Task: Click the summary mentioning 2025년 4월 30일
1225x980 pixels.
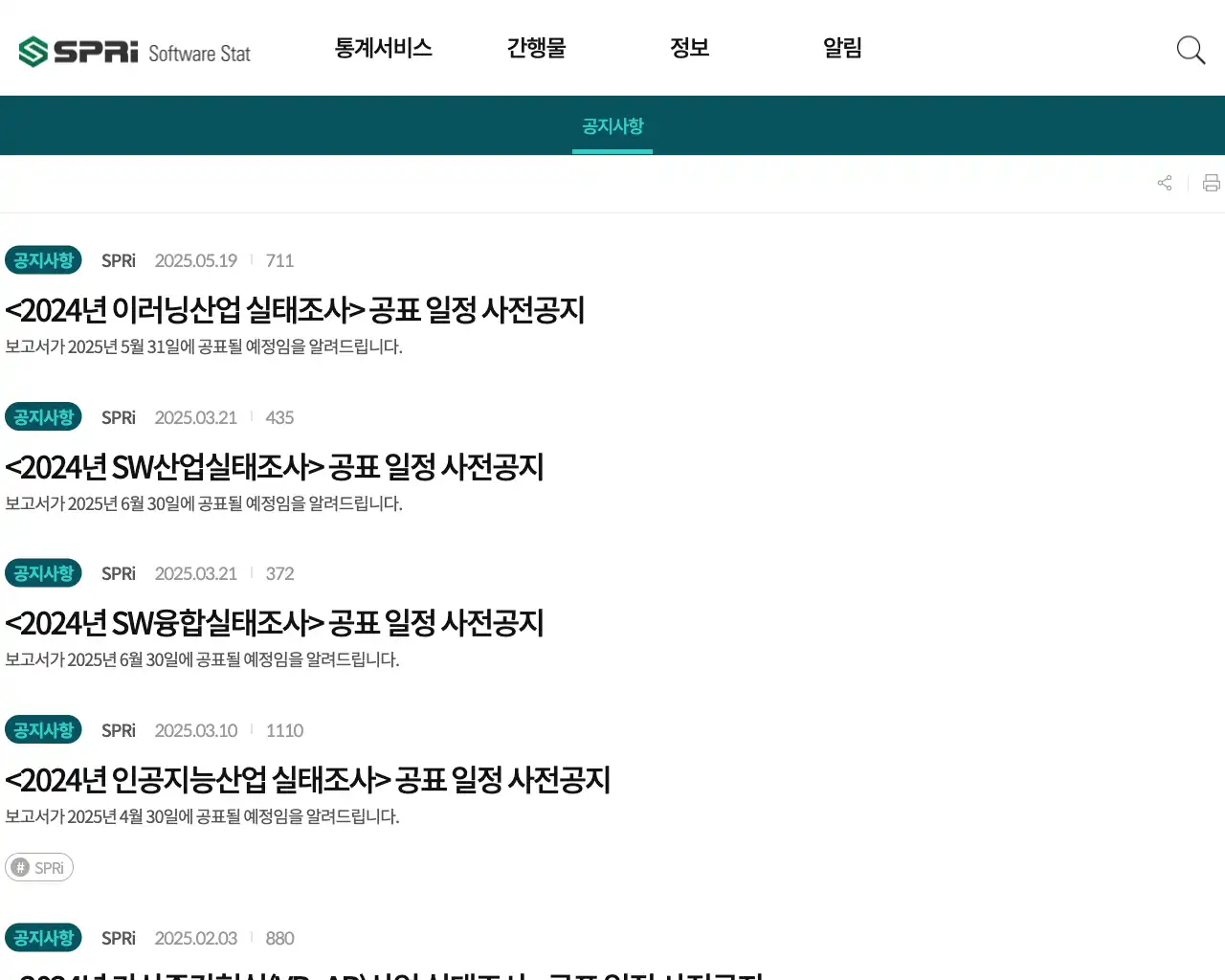Action: click(x=202, y=816)
